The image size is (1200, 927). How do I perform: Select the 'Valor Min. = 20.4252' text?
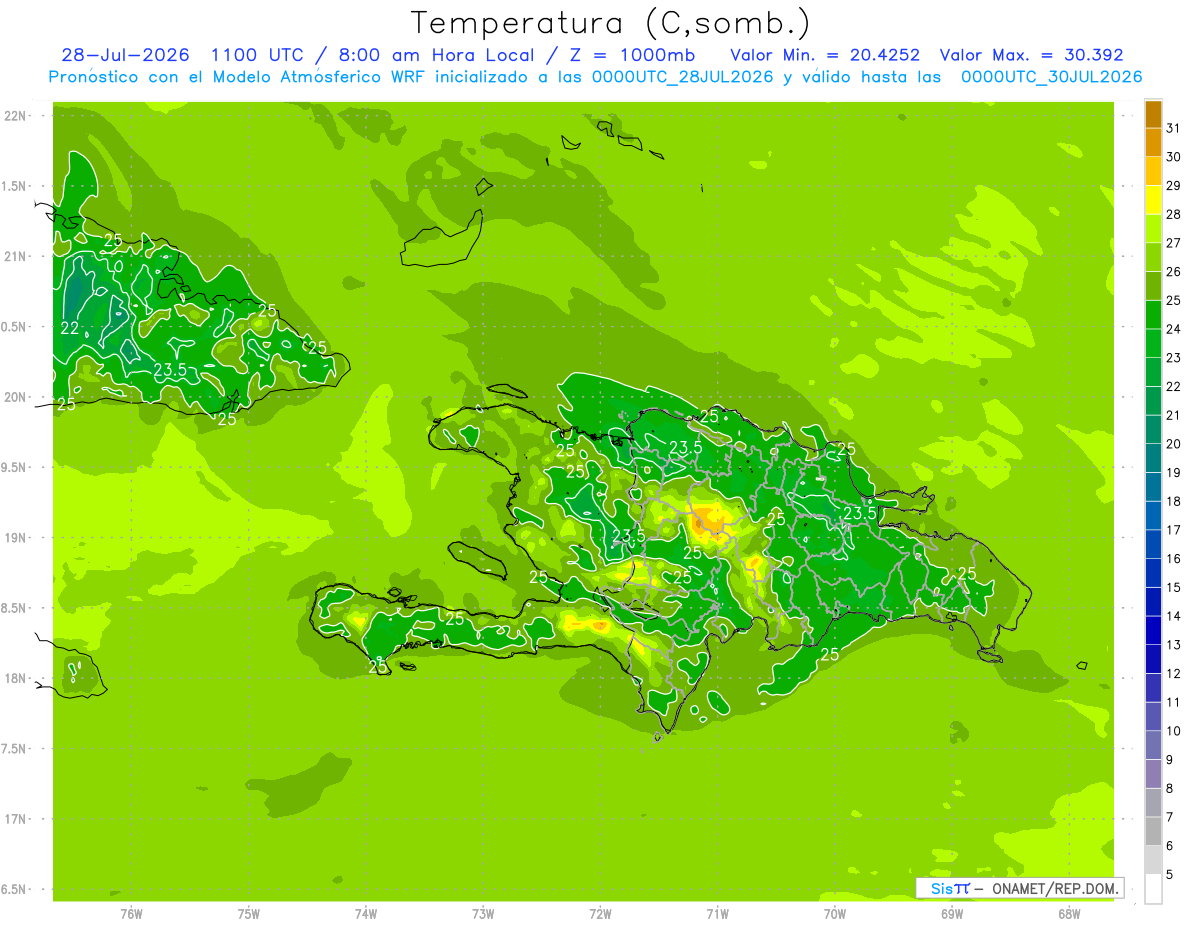825,55
